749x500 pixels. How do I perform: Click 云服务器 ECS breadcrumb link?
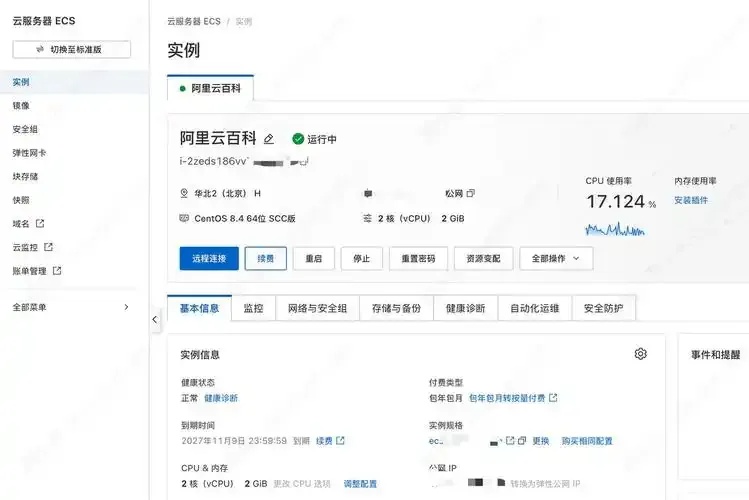click(x=194, y=21)
